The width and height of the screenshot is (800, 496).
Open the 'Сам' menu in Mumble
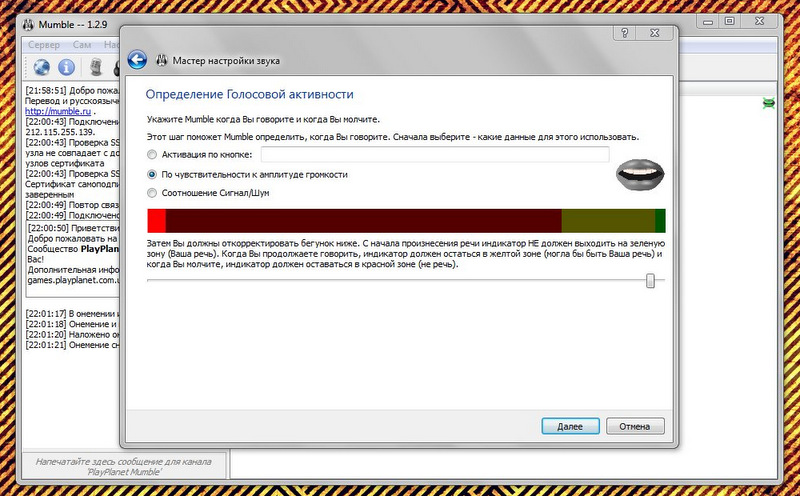[82, 45]
